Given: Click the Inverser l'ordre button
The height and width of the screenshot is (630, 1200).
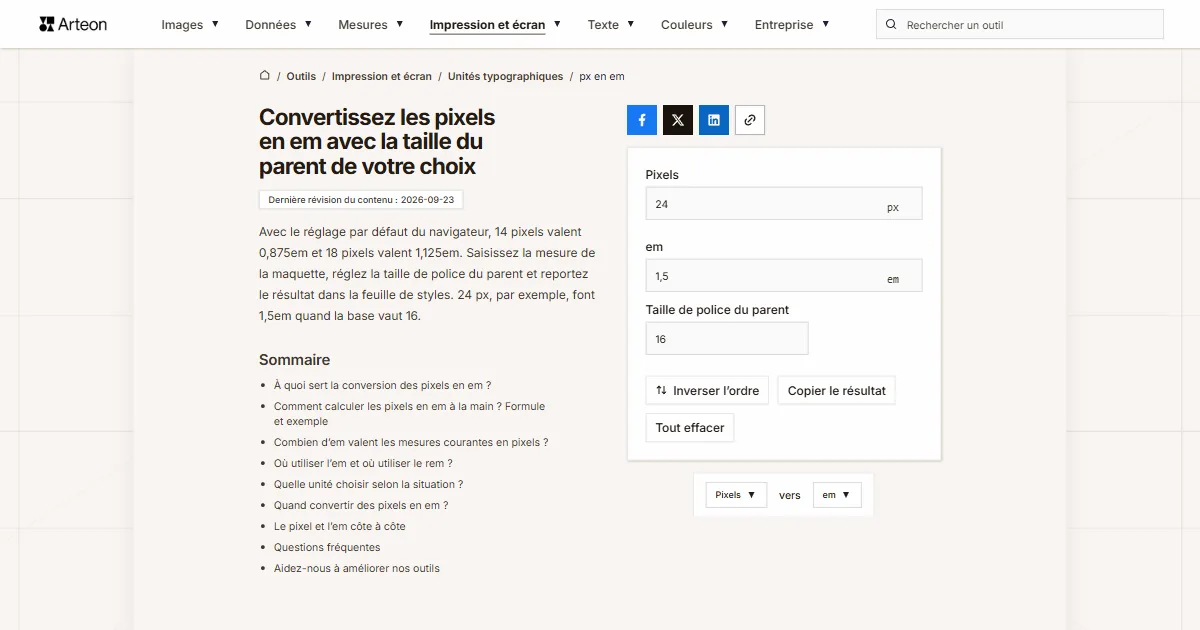Looking at the screenshot, I should (707, 390).
